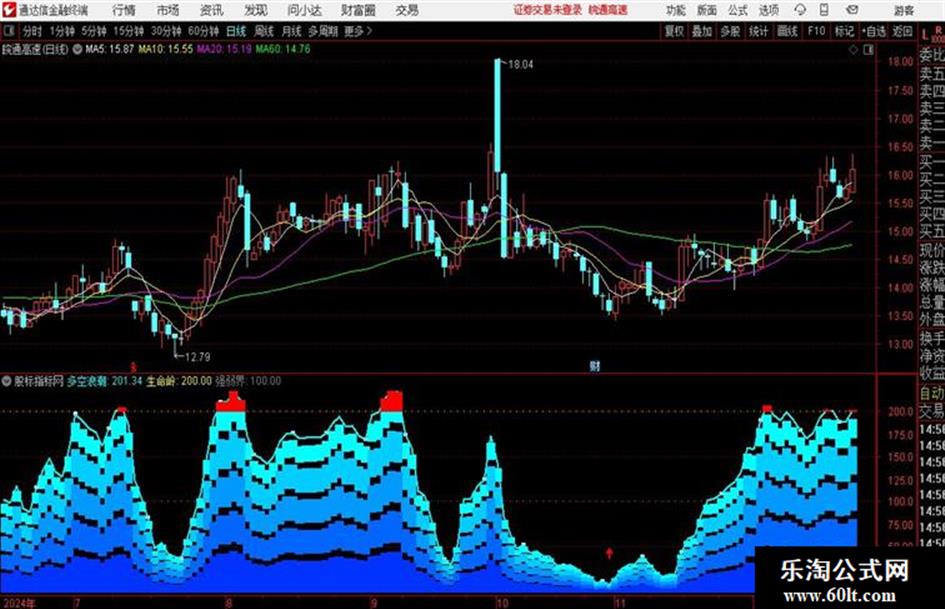Add stock to 自选 watchlist
Image resolution: width=945 pixels, height=609 pixels.
pyautogui.click(x=873, y=31)
